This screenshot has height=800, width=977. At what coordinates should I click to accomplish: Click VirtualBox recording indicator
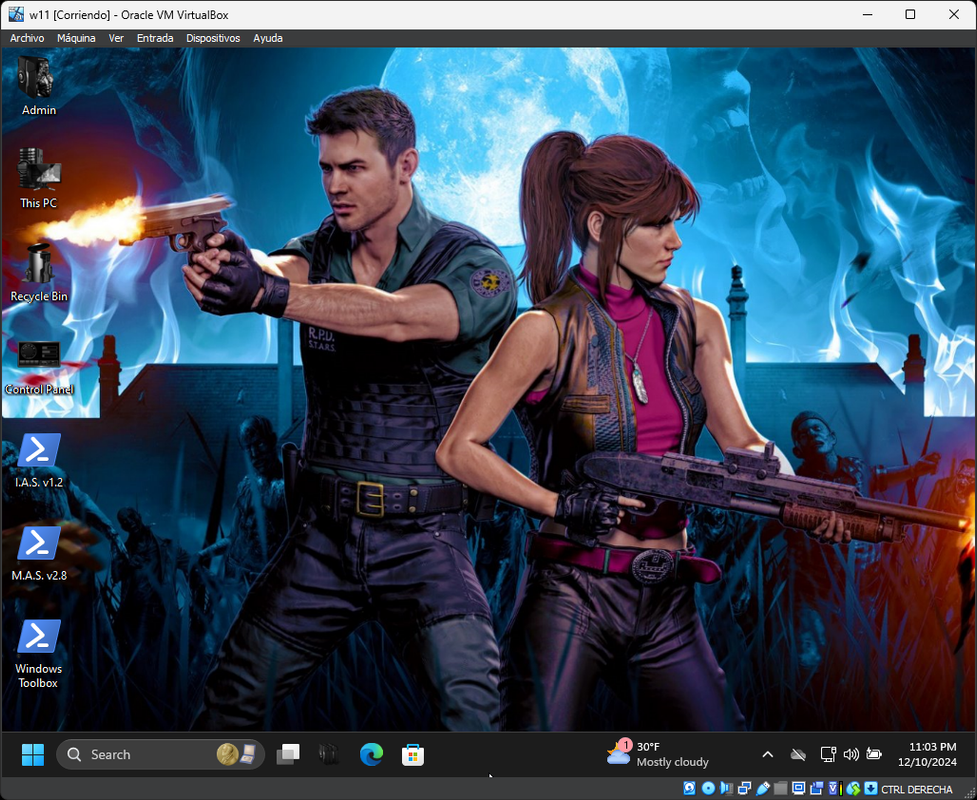817,788
